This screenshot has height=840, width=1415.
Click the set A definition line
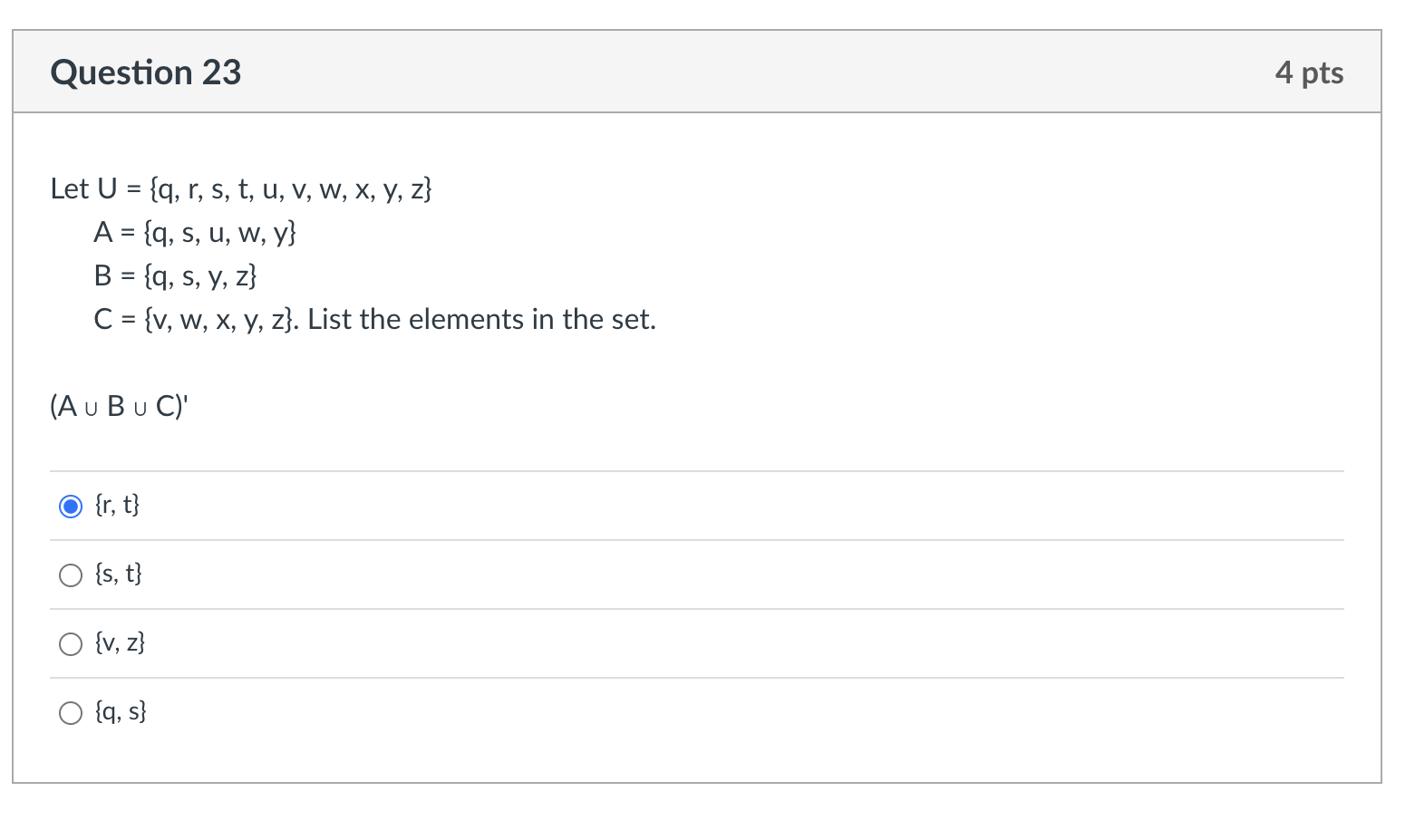point(195,233)
